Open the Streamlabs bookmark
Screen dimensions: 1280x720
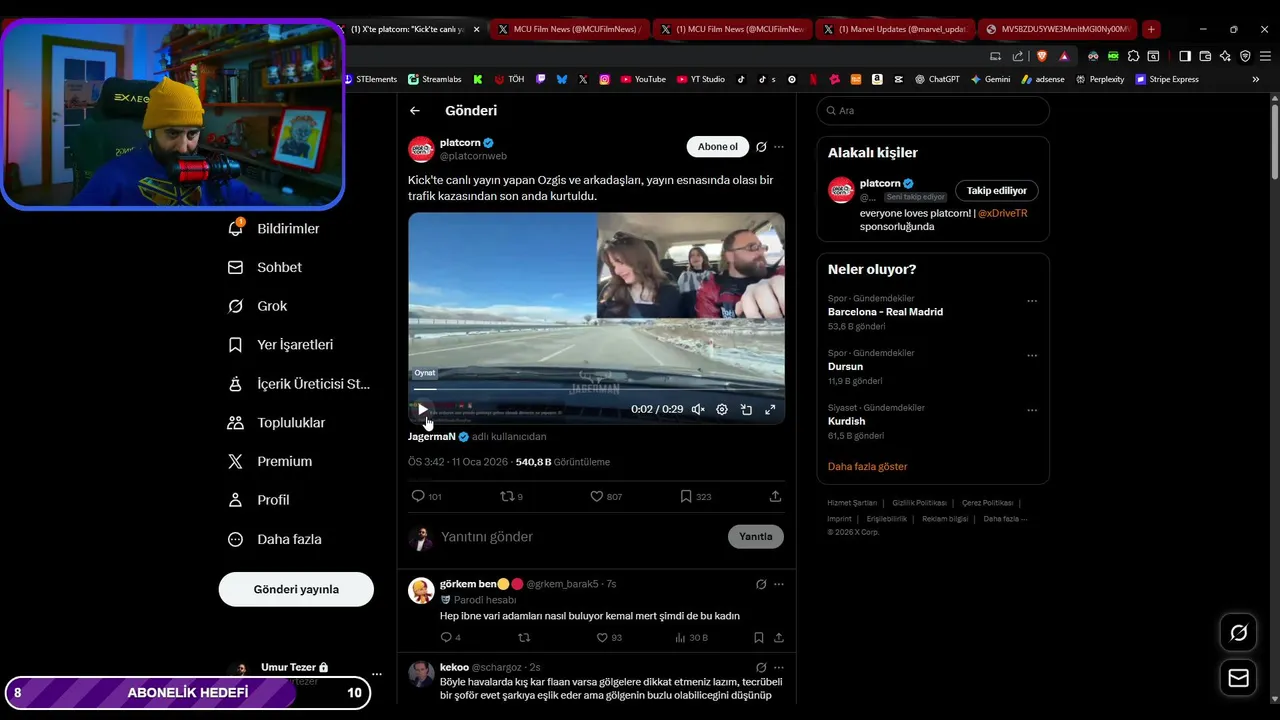click(x=434, y=79)
